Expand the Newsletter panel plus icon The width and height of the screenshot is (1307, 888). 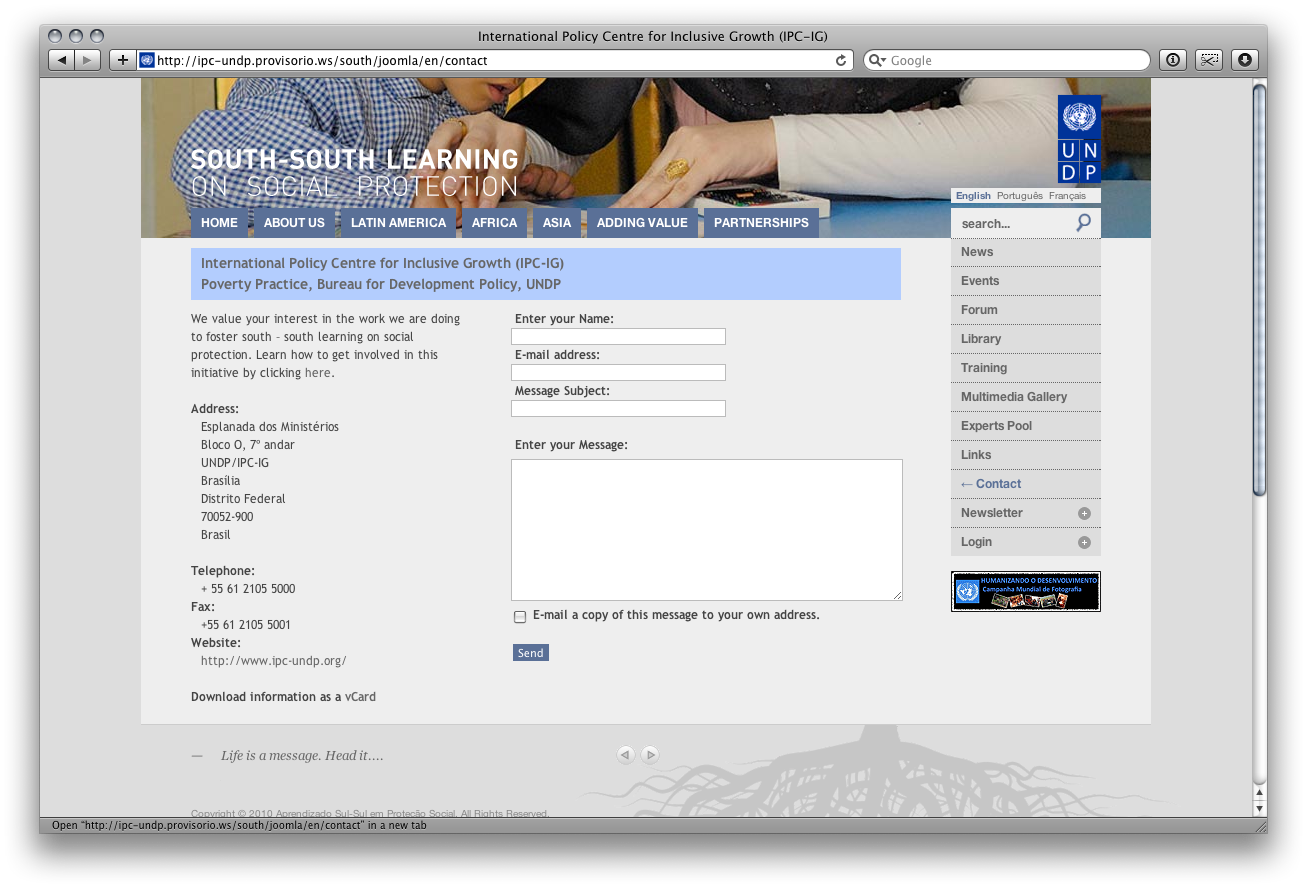[1084, 513]
